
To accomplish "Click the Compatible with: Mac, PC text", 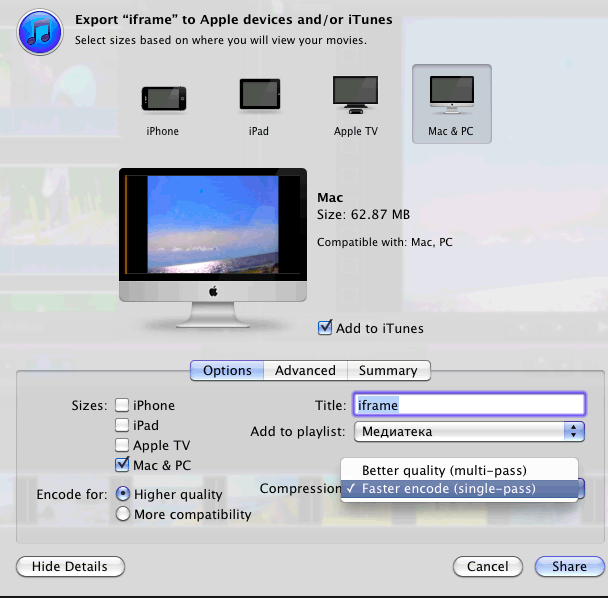I will tap(385, 242).
